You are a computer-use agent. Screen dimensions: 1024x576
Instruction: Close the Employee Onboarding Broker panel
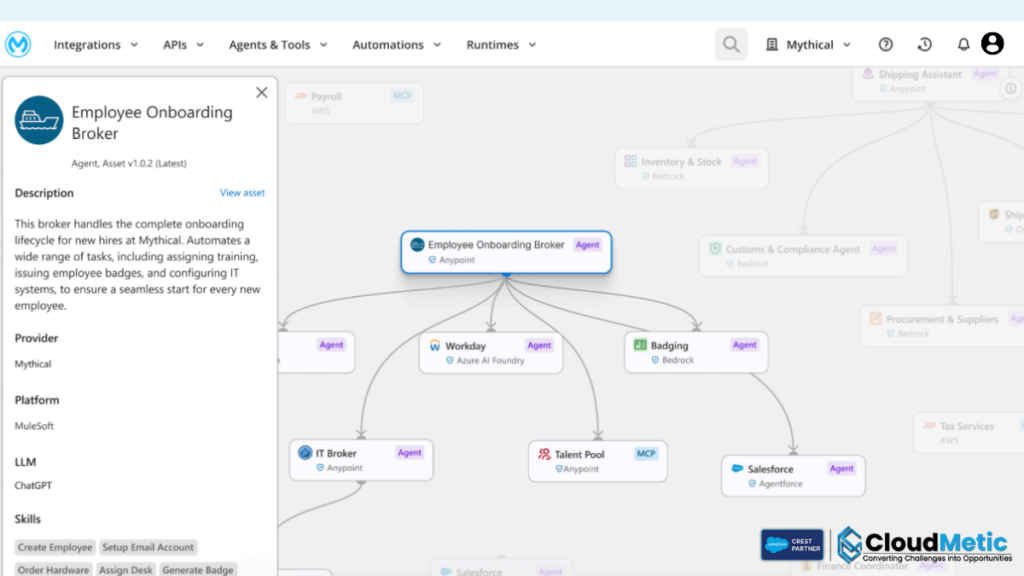pos(262,93)
